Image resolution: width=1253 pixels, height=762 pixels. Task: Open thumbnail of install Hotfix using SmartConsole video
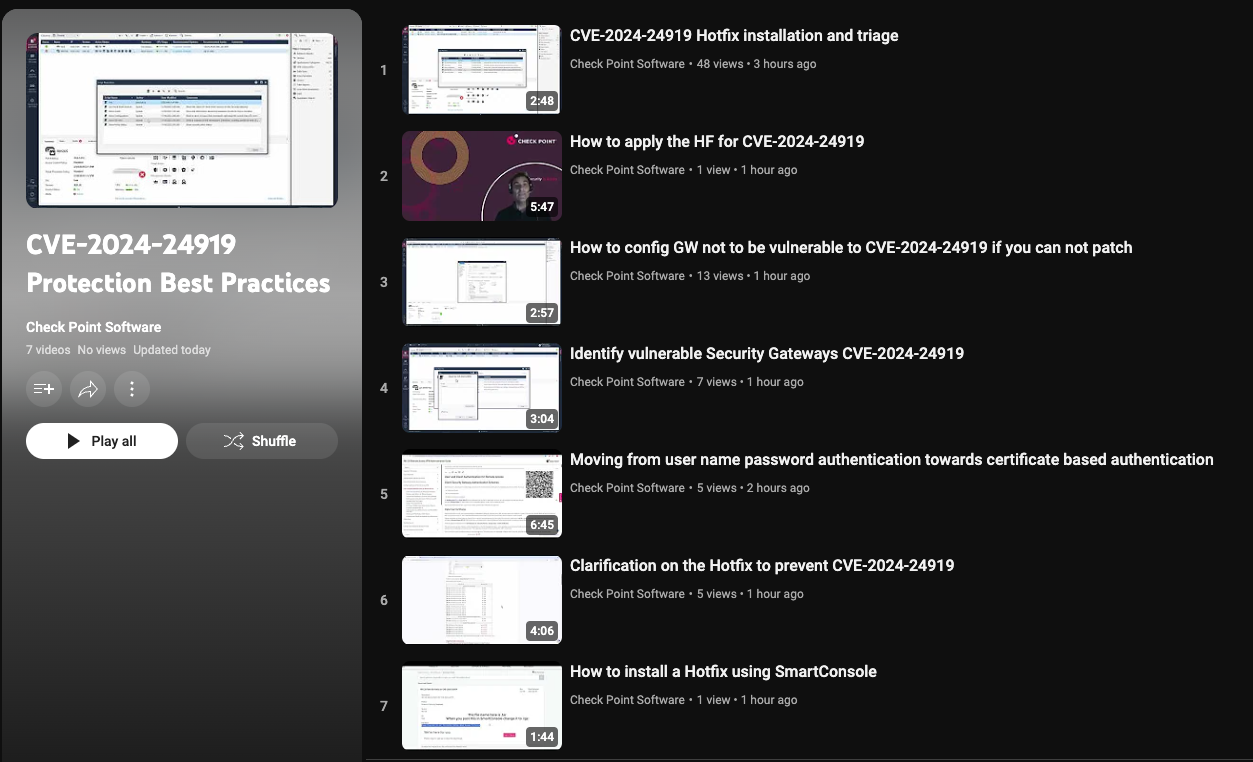(482, 706)
